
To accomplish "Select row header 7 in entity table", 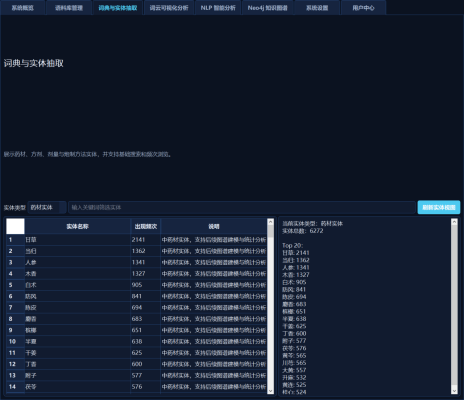I will pyautogui.click(x=15, y=308).
